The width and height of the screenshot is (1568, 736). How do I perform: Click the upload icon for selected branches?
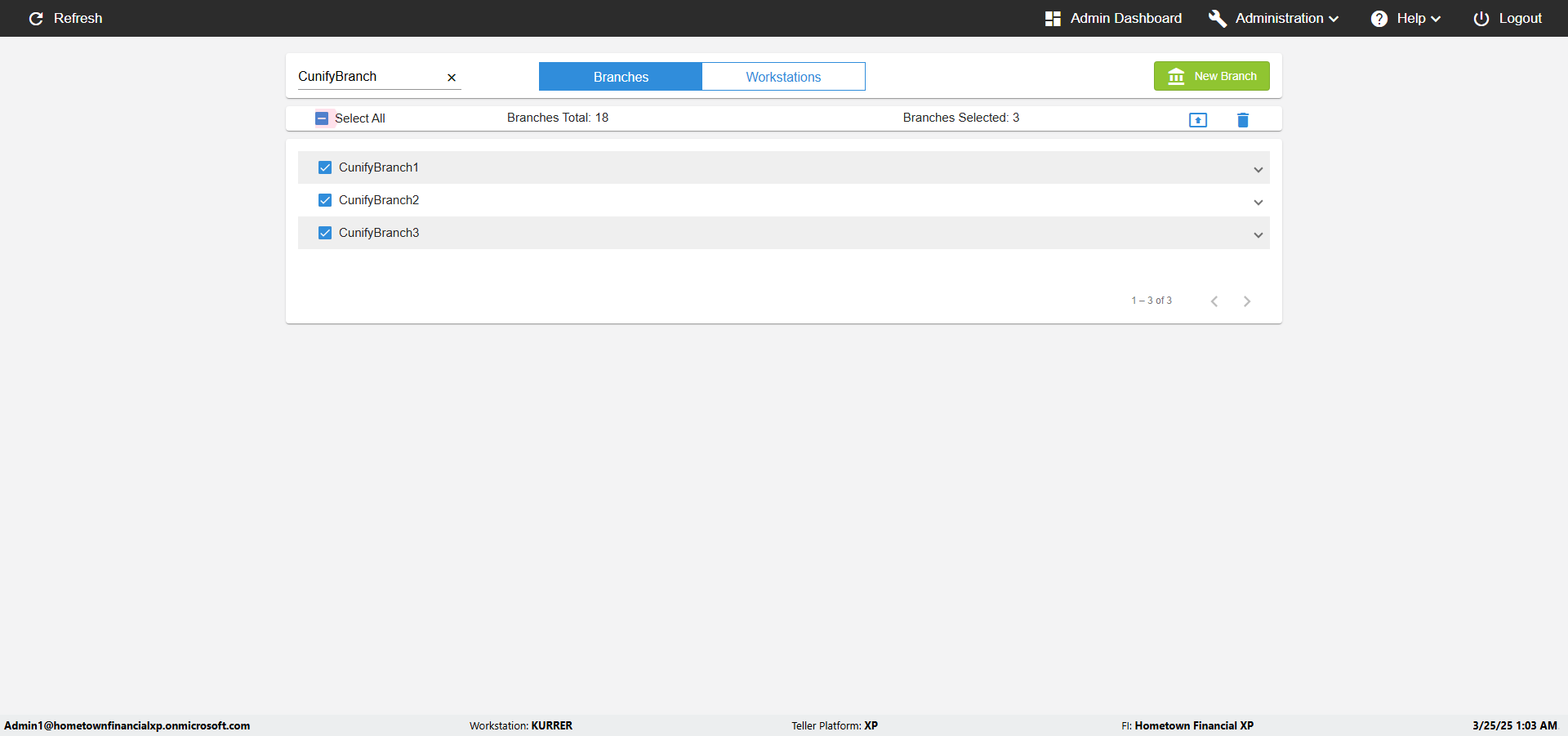click(x=1198, y=120)
